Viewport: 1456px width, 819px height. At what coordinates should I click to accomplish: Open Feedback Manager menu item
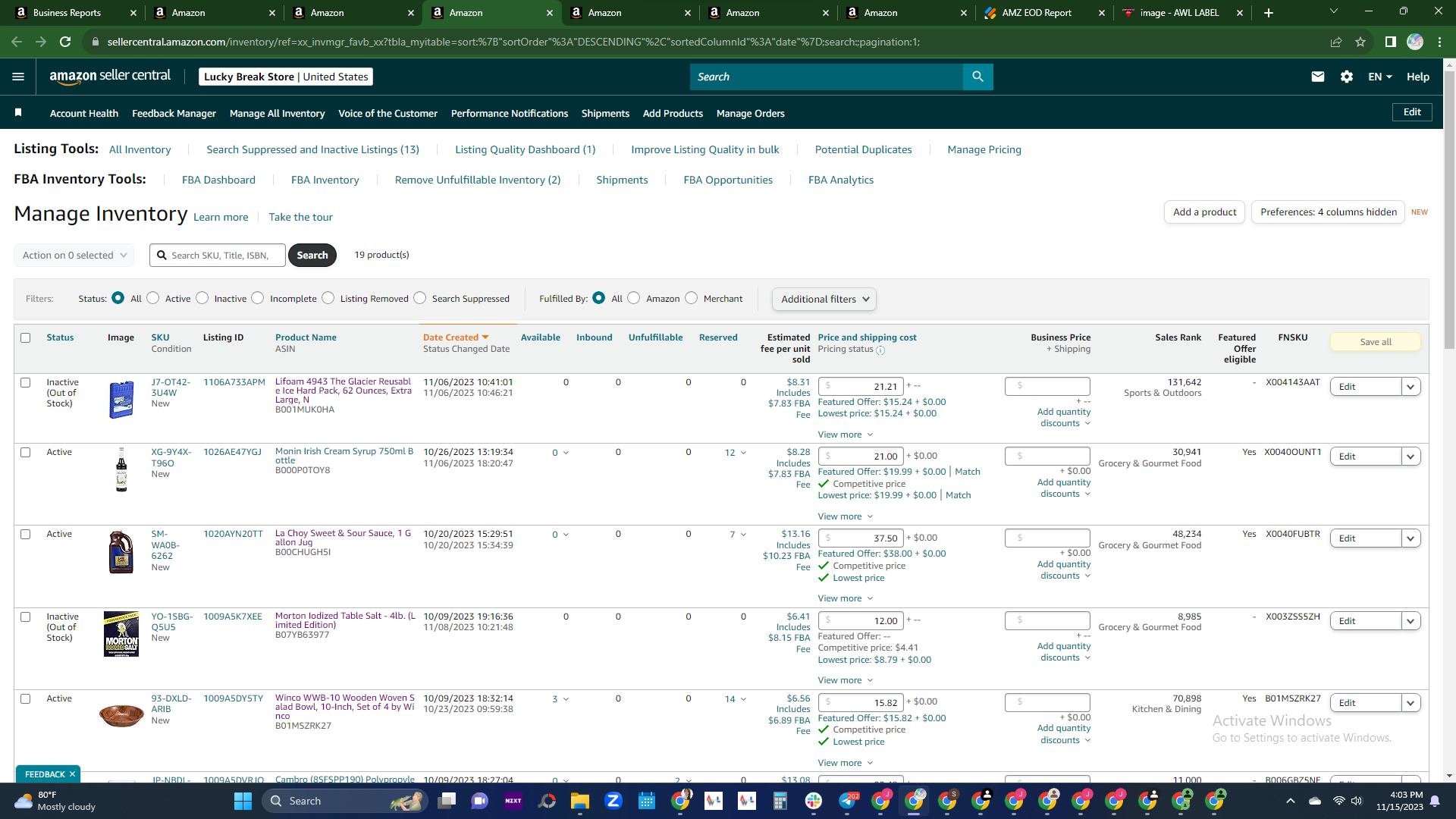pos(174,113)
